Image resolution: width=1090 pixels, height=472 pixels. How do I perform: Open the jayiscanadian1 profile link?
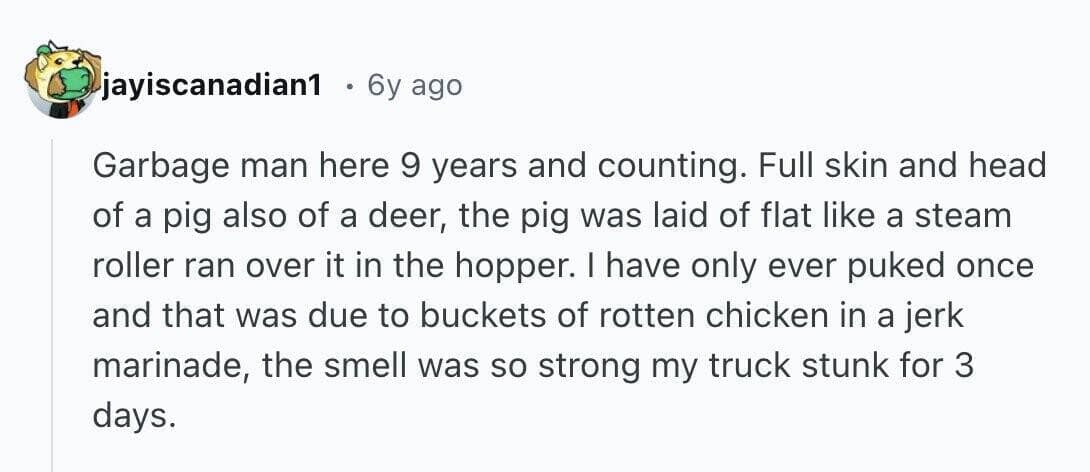pos(211,86)
